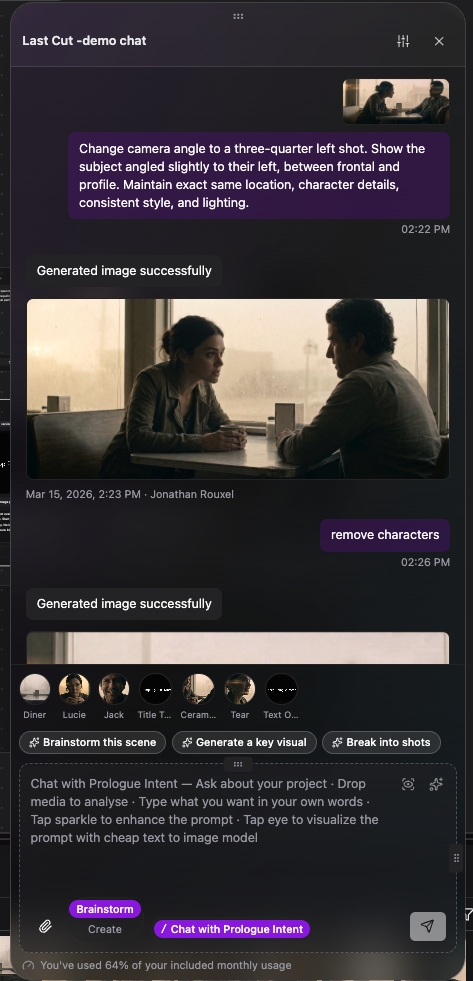The height and width of the screenshot is (981, 473).
Task: Select the Diner reference avatar
Action: [35, 689]
